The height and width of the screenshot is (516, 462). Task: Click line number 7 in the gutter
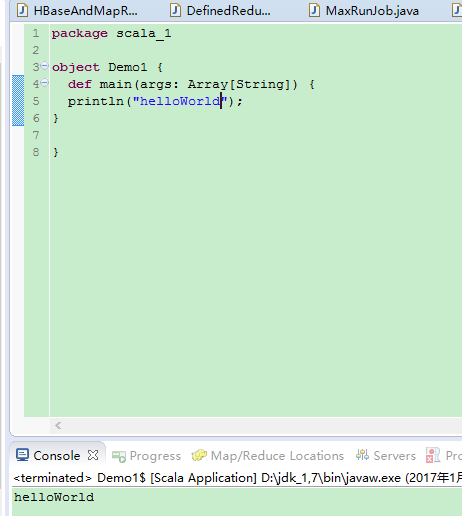point(36,135)
